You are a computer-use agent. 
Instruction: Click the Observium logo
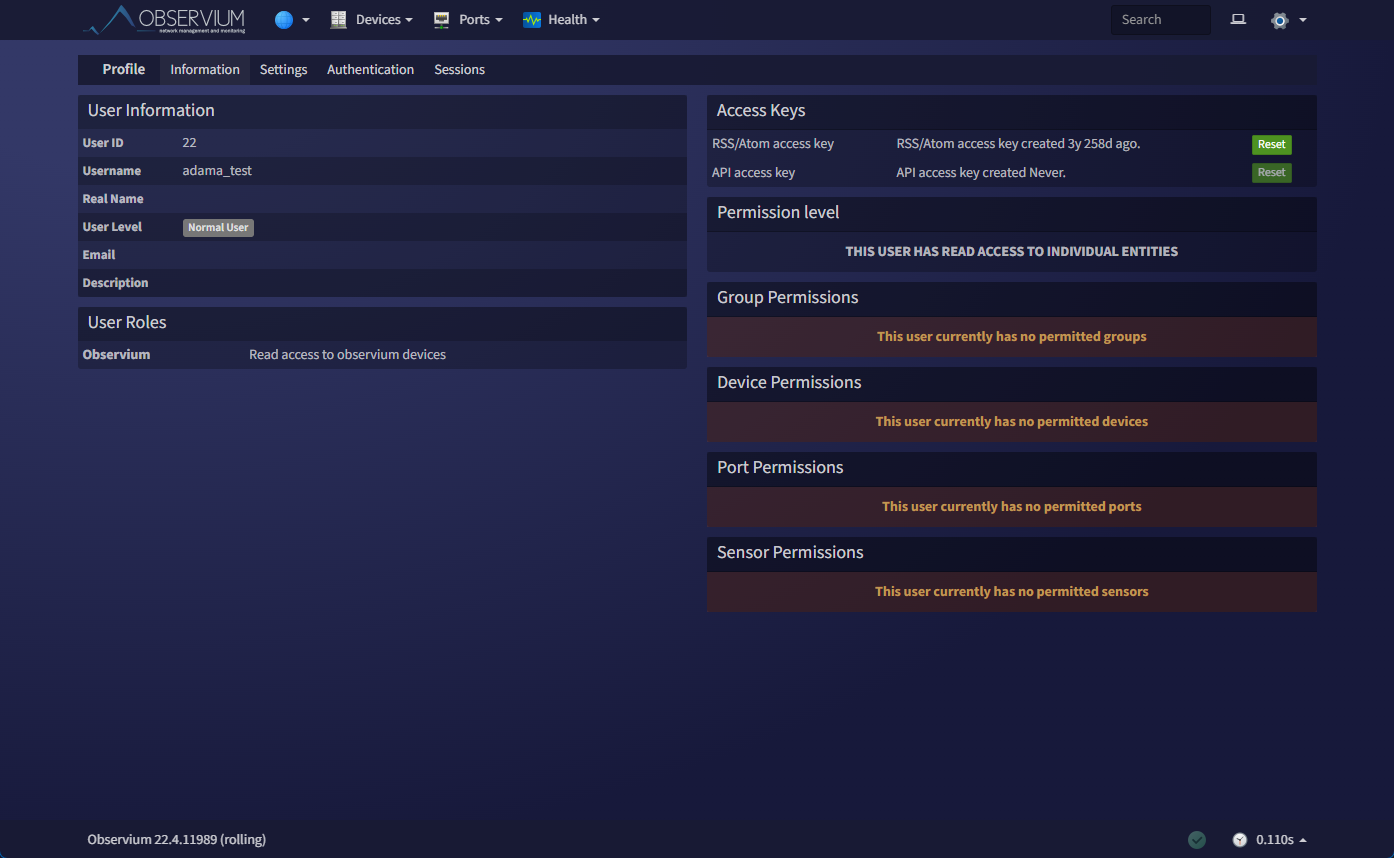(165, 20)
